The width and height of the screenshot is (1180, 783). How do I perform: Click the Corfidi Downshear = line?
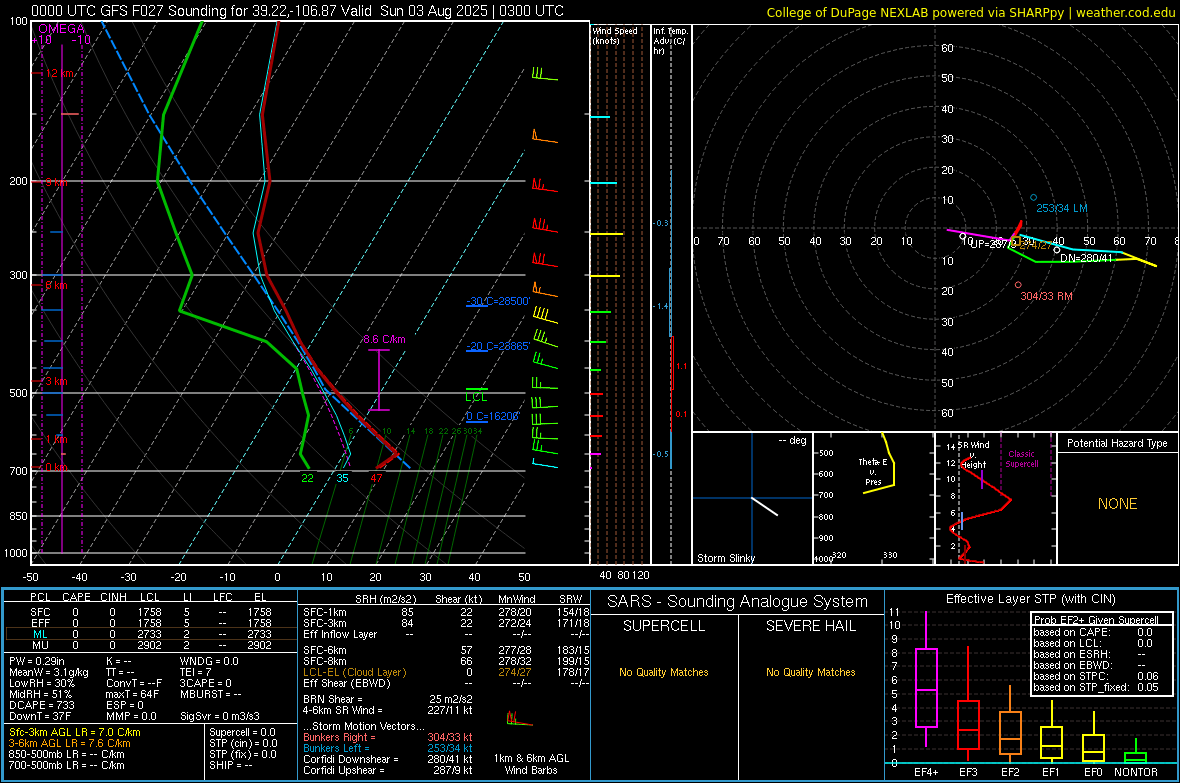[x=388, y=759]
